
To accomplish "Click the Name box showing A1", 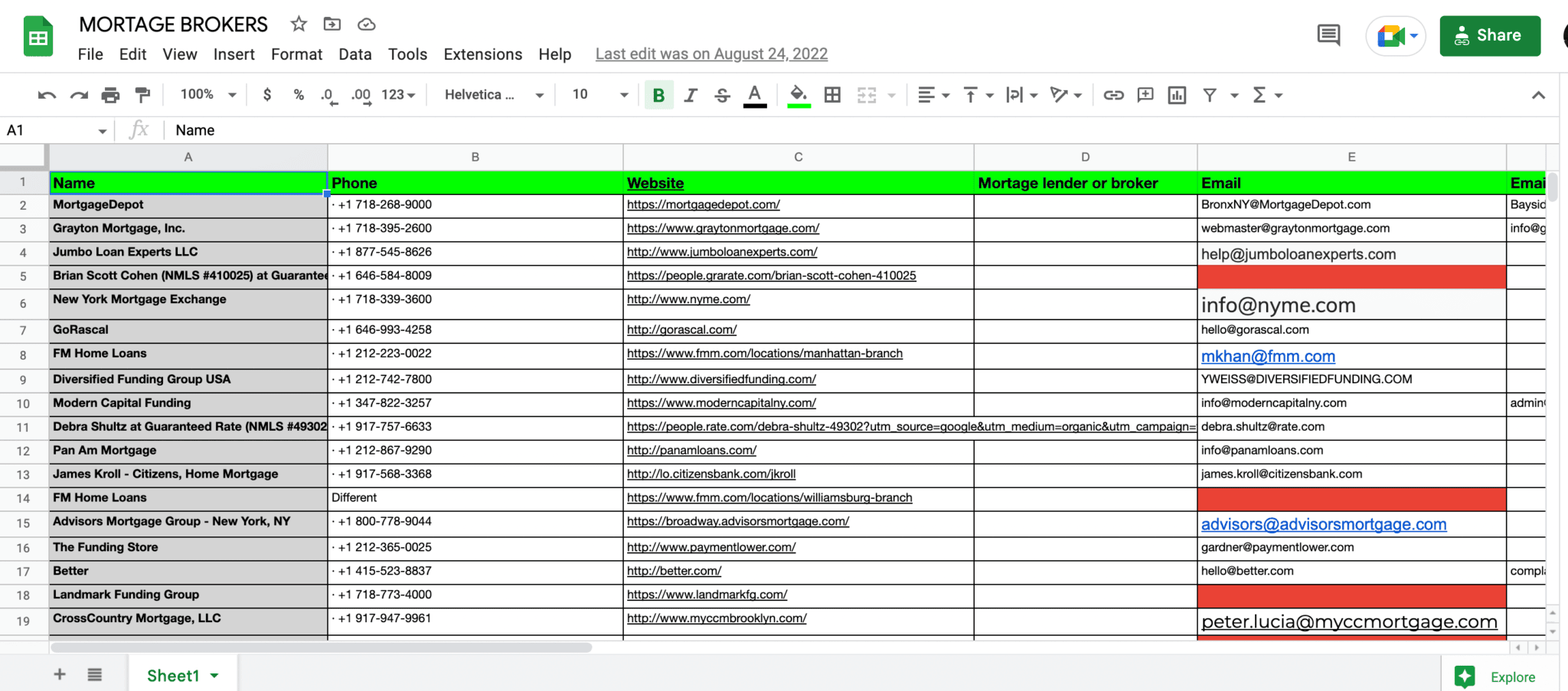I will click(x=56, y=130).
